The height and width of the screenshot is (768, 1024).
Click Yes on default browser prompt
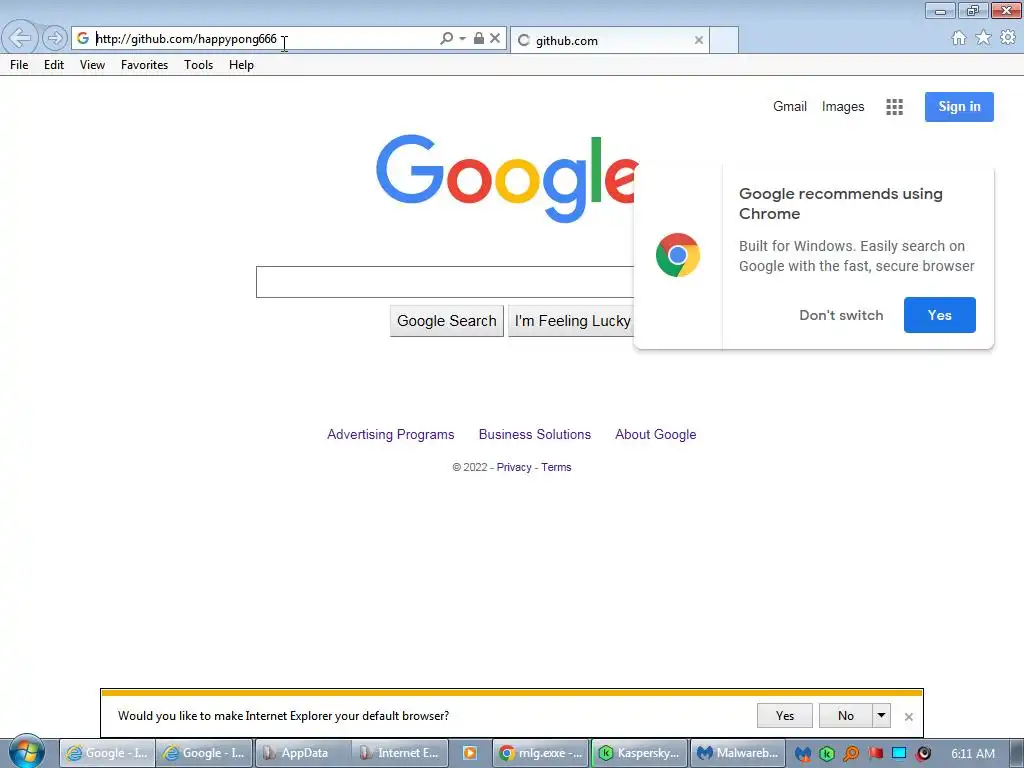pos(784,715)
